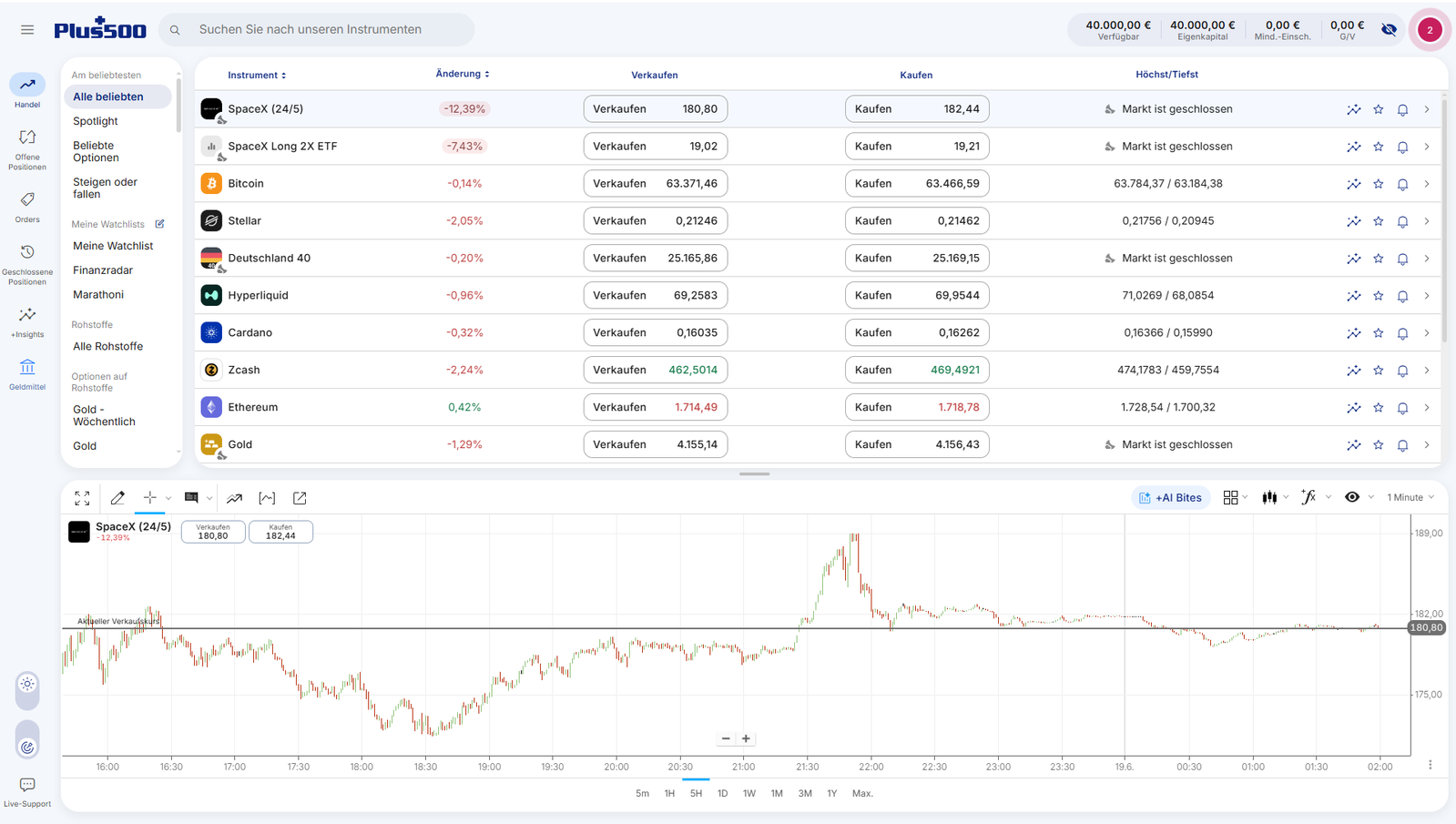Star the Zcash instrument
Viewport: 1456px width, 824px height.
[1379, 371]
